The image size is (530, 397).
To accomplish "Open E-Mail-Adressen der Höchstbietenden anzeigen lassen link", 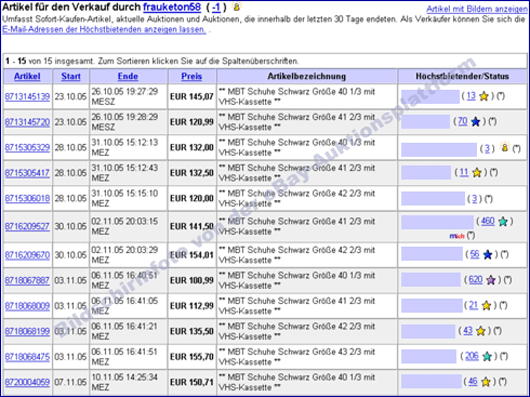I will click(104, 29).
